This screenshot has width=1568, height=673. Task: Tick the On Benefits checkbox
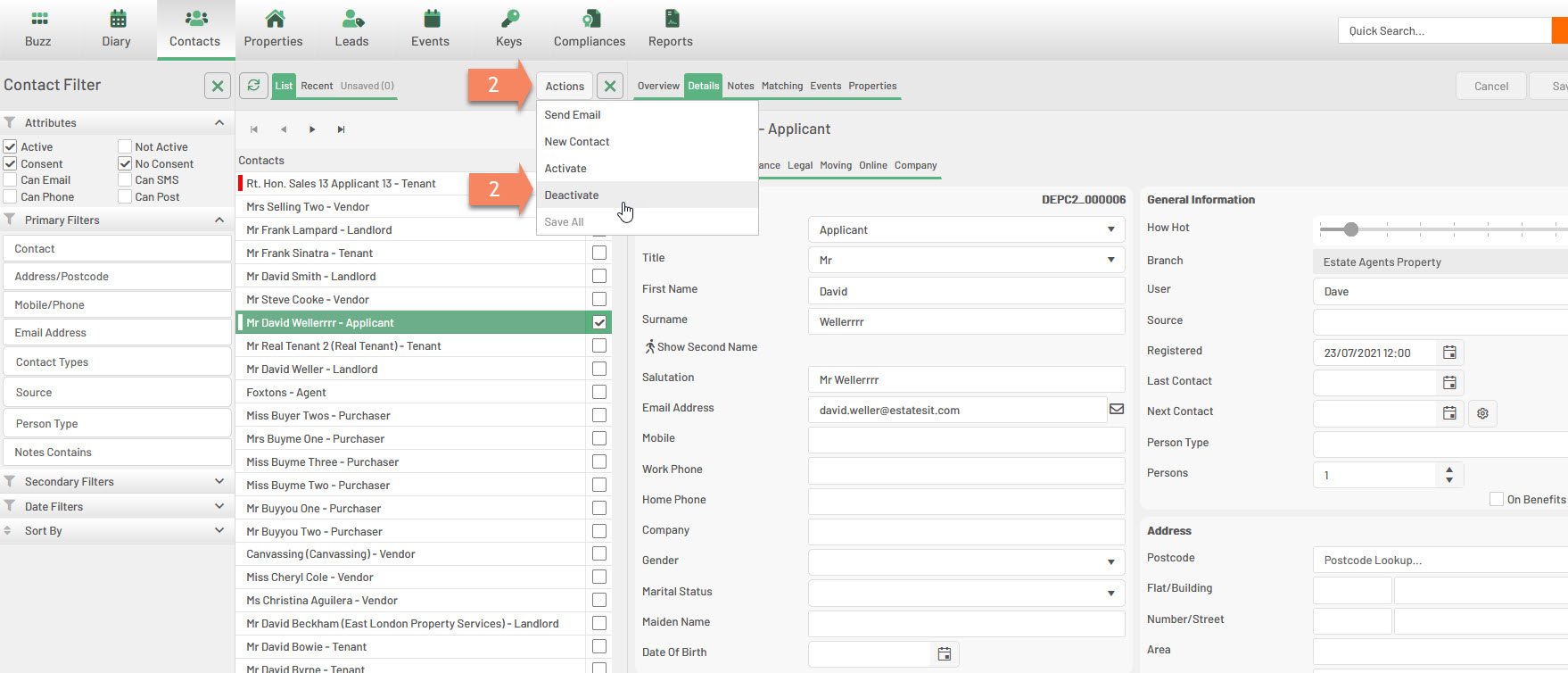click(1497, 499)
